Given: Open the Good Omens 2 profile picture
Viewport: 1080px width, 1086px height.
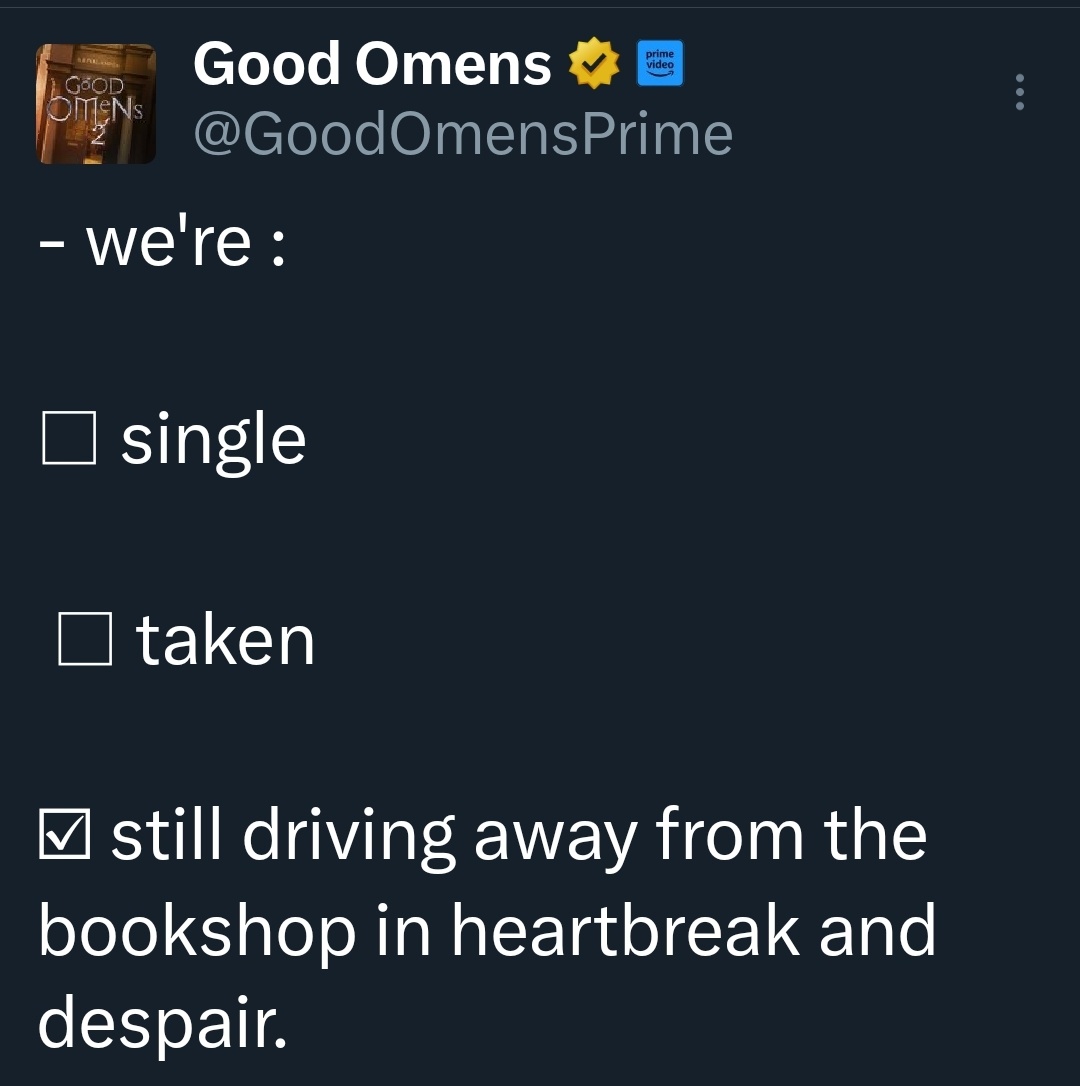Looking at the screenshot, I should click(96, 104).
